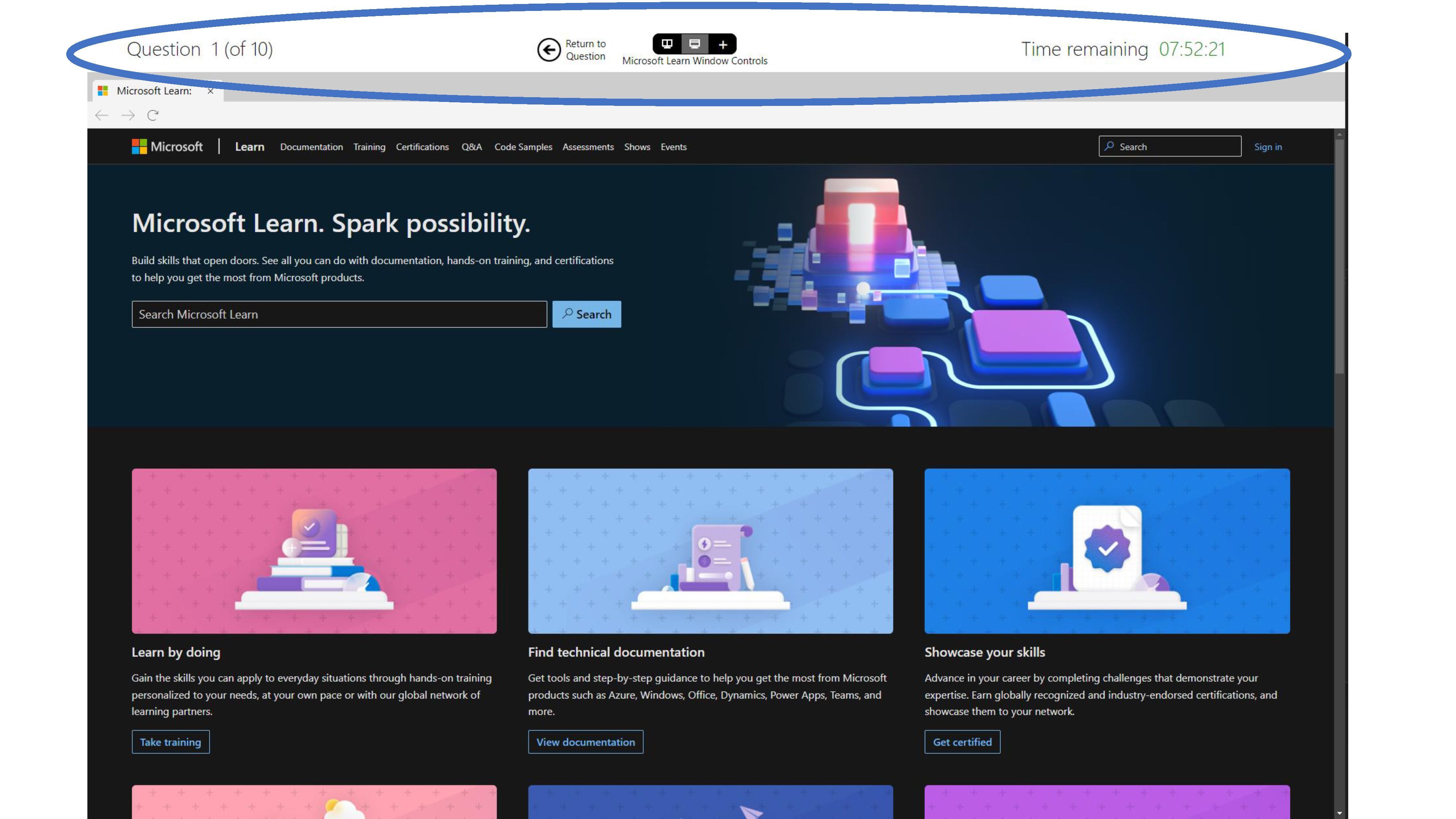Viewport: 1456px width, 819px height.
Task: Open the Certifications menu item
Action: 422,147
